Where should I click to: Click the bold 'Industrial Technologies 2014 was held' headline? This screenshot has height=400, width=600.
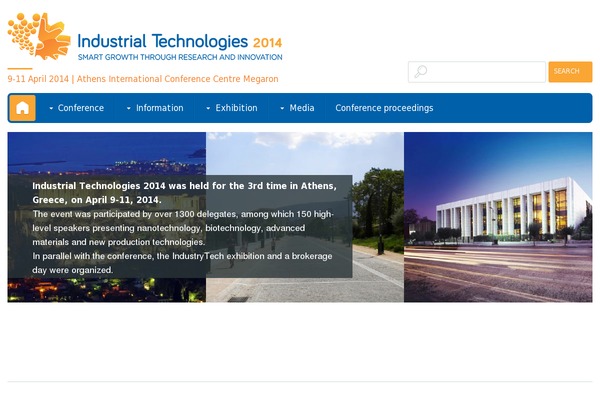point(184,193)
